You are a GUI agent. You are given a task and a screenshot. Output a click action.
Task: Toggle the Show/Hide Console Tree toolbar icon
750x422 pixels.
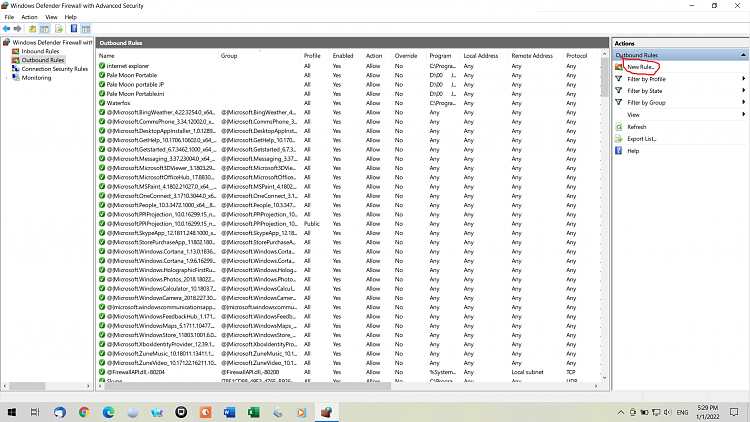coord(44,29)
